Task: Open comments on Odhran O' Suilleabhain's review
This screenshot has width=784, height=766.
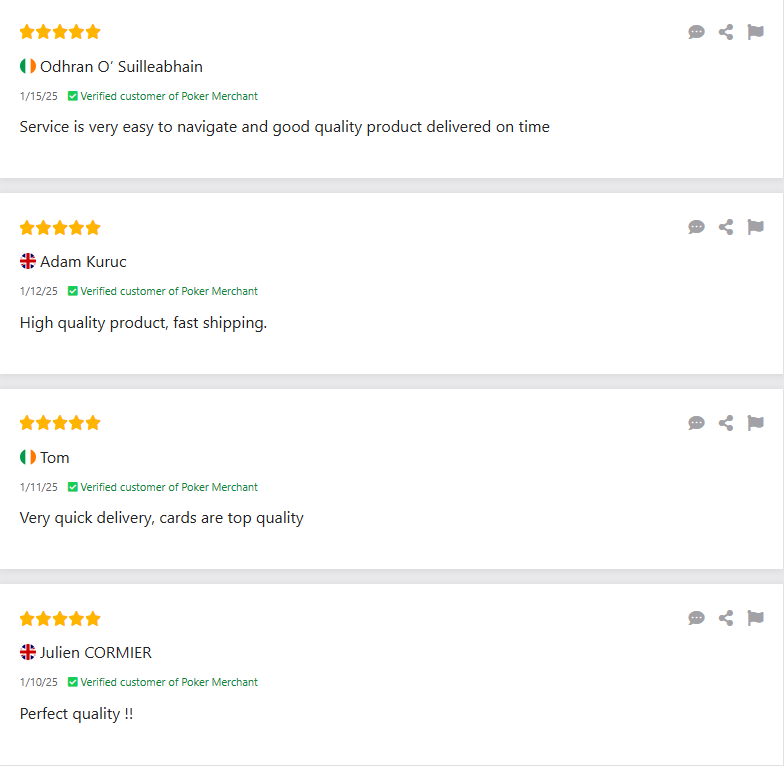Action: [x=696, y=32]
